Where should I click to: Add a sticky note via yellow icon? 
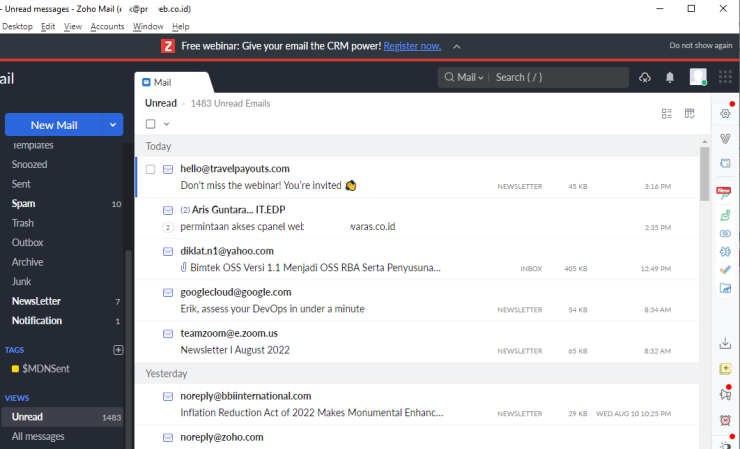click(x=725, y=369)
